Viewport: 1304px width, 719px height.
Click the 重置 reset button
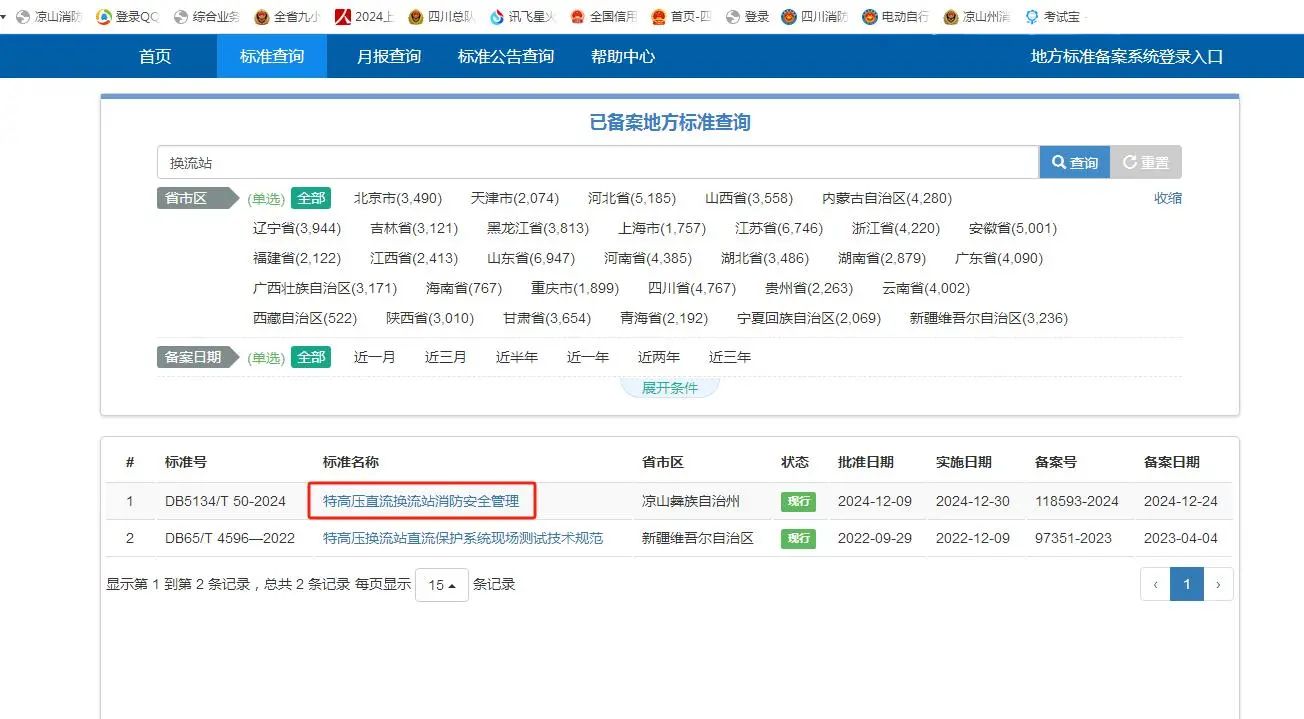(x=1146, y=163)
